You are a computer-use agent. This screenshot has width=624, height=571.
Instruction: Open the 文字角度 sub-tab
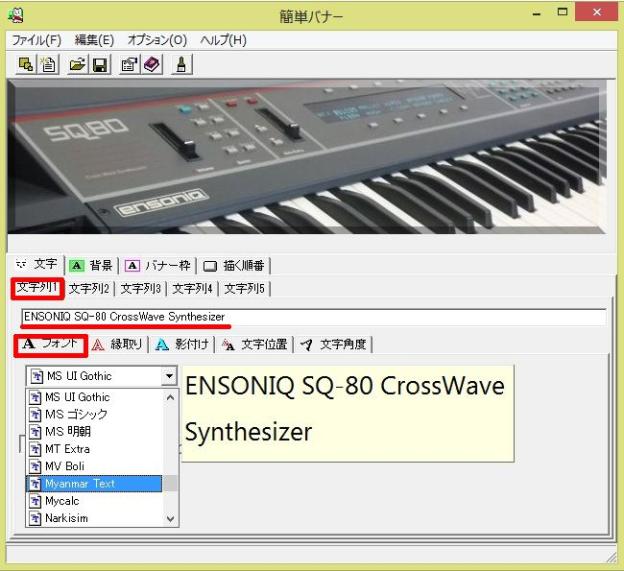pos(333,345)
